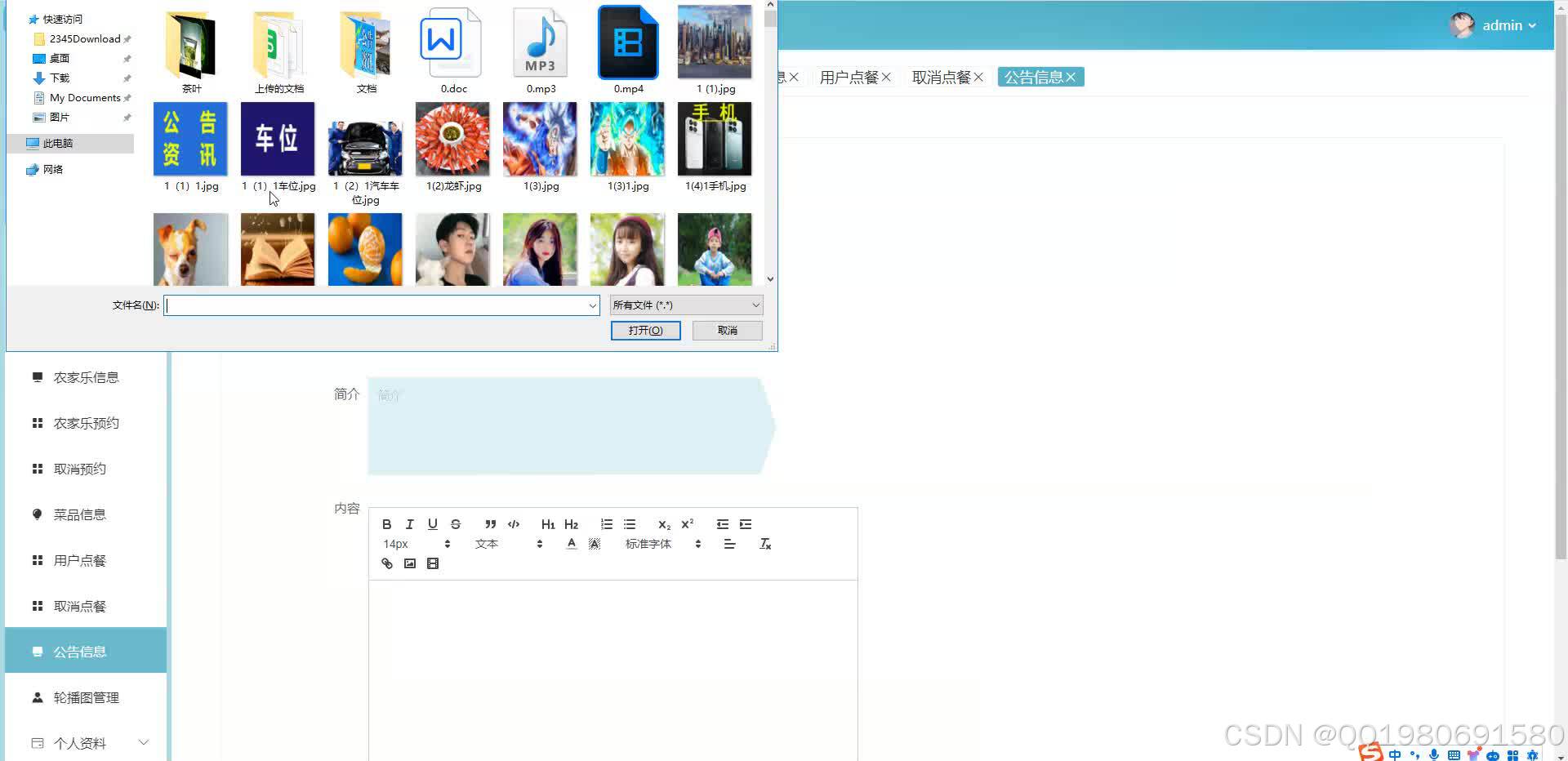Select the text color tool
The height and width of the screenshot is (761, 1568).
pos(571,543)
